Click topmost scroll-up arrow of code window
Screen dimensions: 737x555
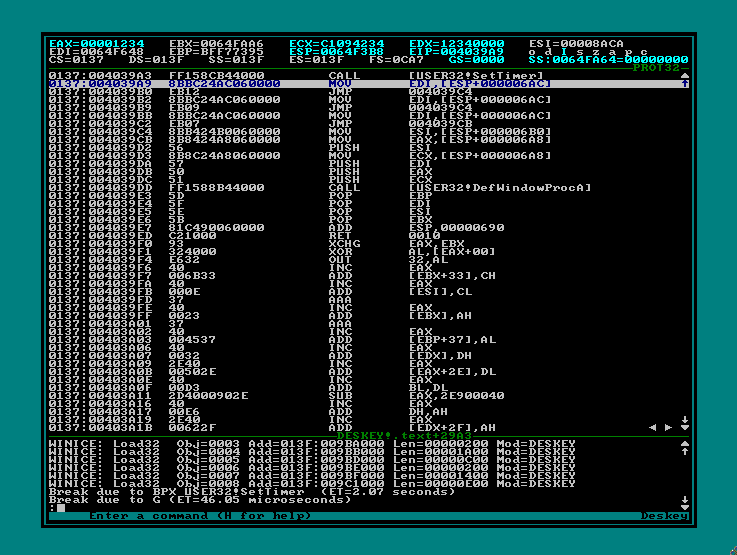pyautogui.click(x=684, y=75)
